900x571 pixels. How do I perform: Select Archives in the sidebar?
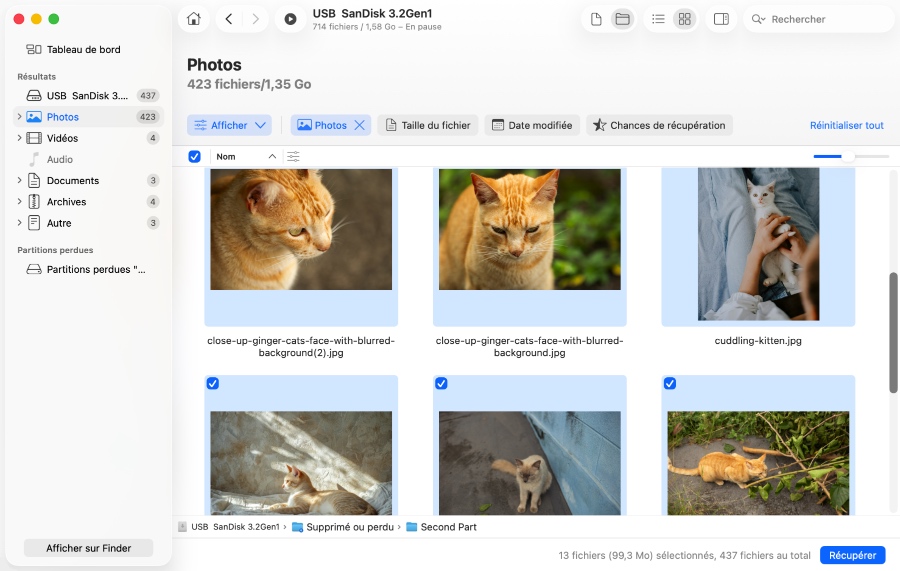coord(65,202)
